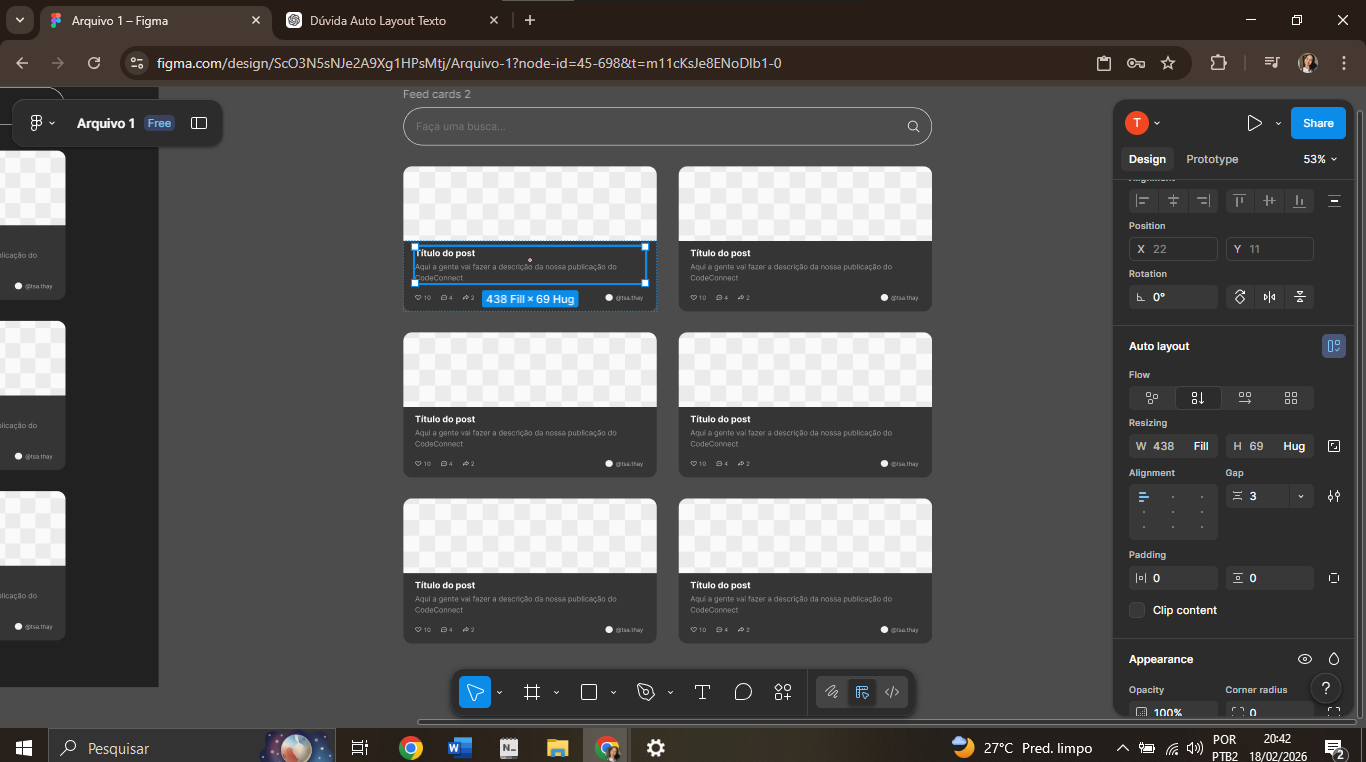Toggle layer visibility eye in Appearance
This screenshot has height=762, width=1366.
pos(1304,659)
